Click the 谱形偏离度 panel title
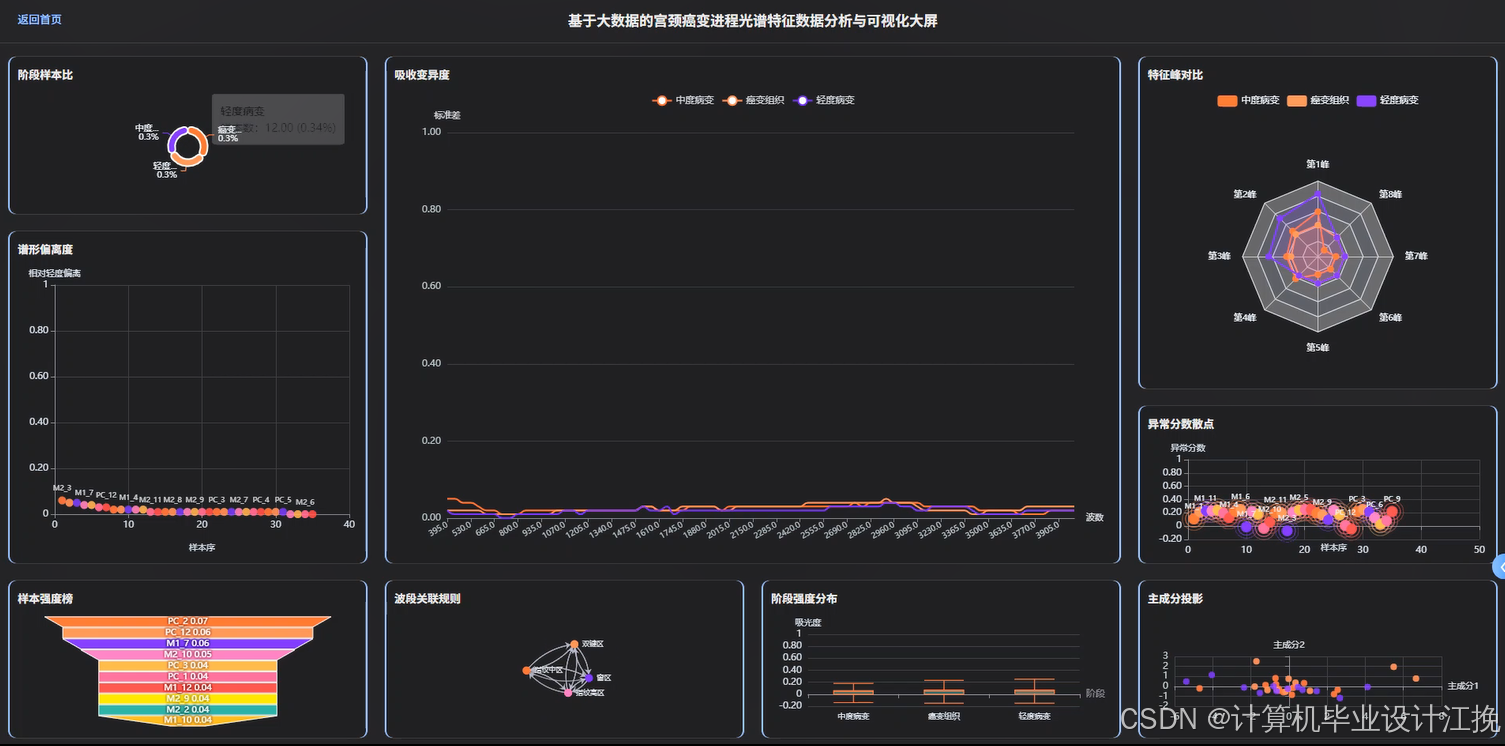Viewport: 1505px width, 746px height. pos(45,250)
